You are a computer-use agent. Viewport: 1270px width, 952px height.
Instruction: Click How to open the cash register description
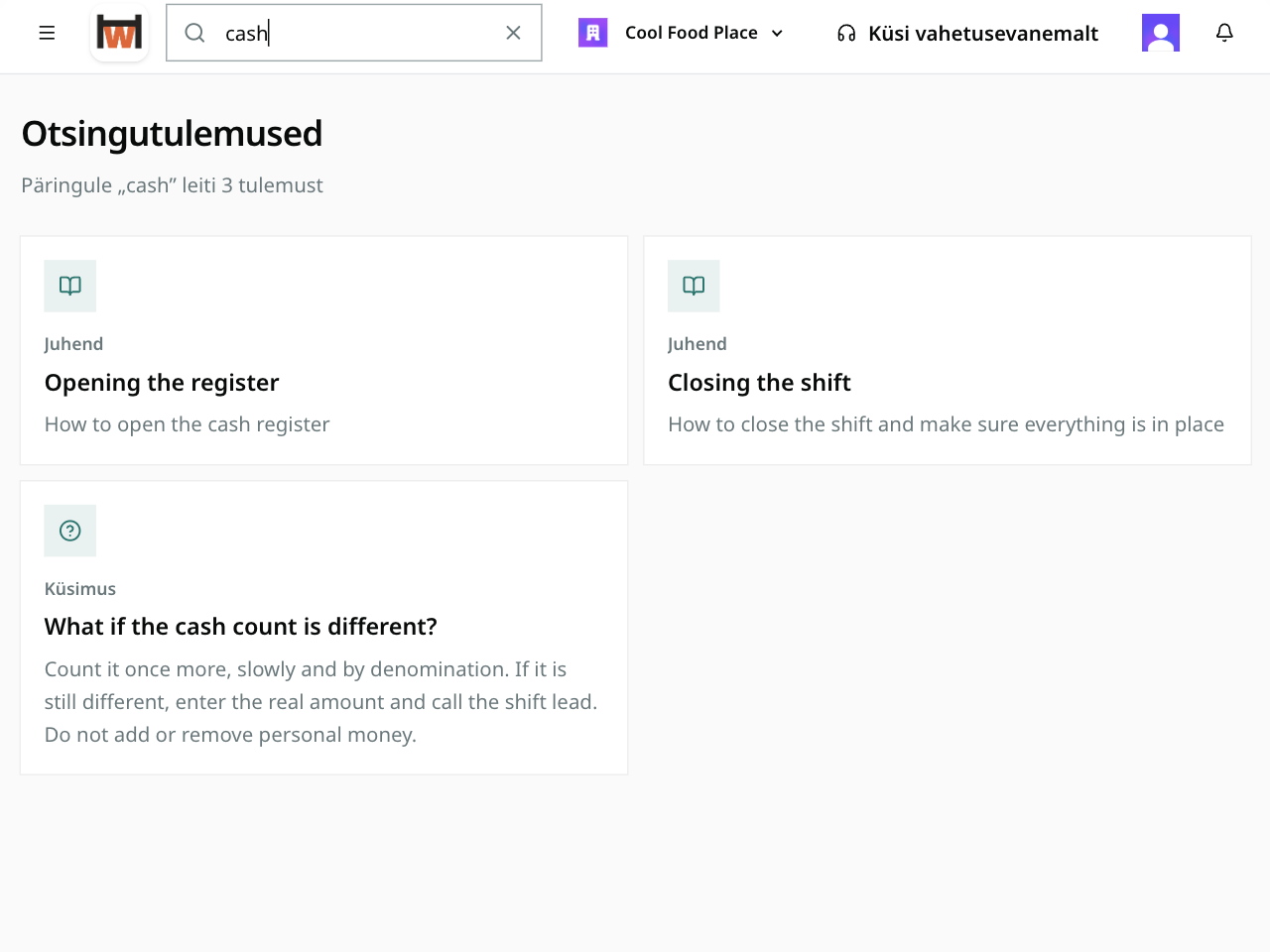point(187,424)
